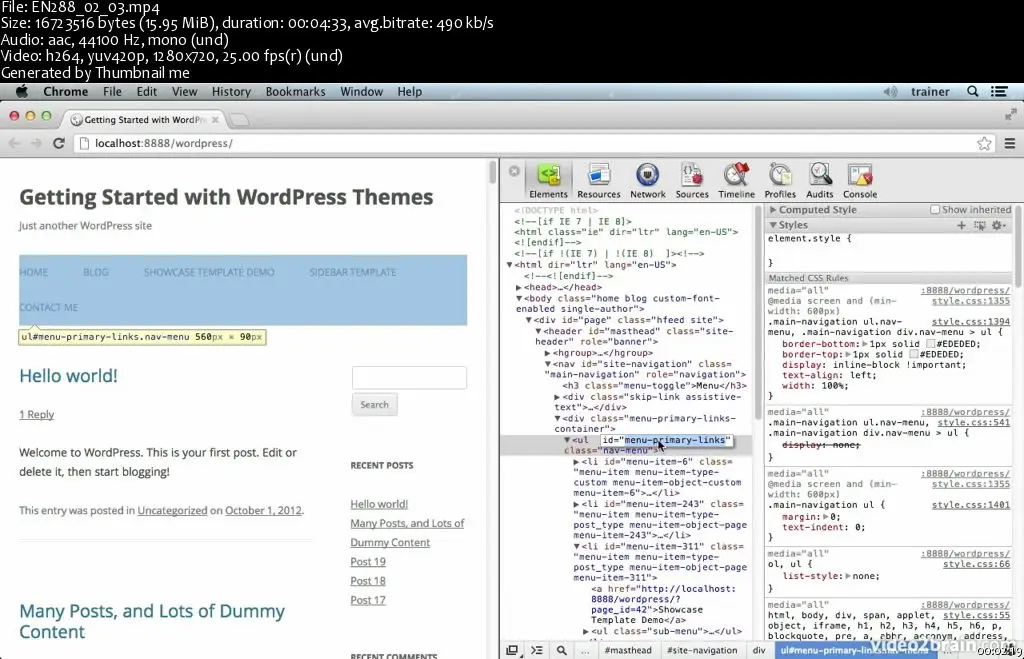Expand the li menu-item-243 node
The width and height of the screenshot is (1024, 659).
pos(576,504)
